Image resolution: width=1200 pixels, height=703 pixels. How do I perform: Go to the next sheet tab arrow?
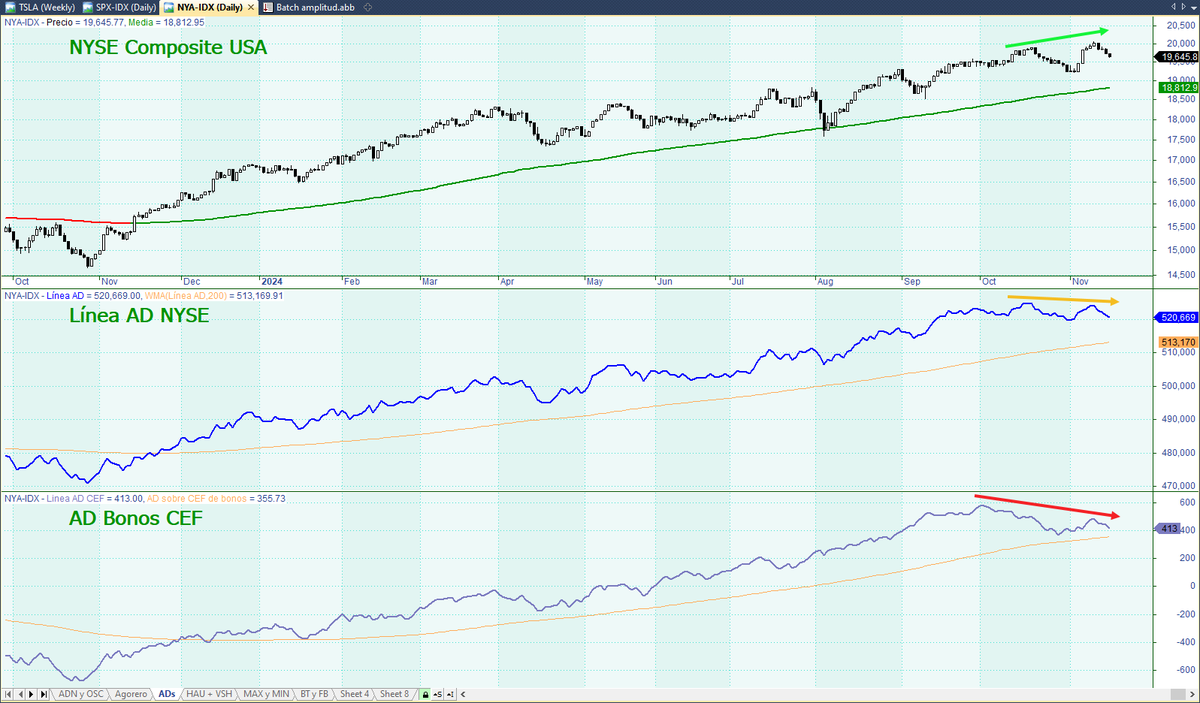tap(31, 693)
